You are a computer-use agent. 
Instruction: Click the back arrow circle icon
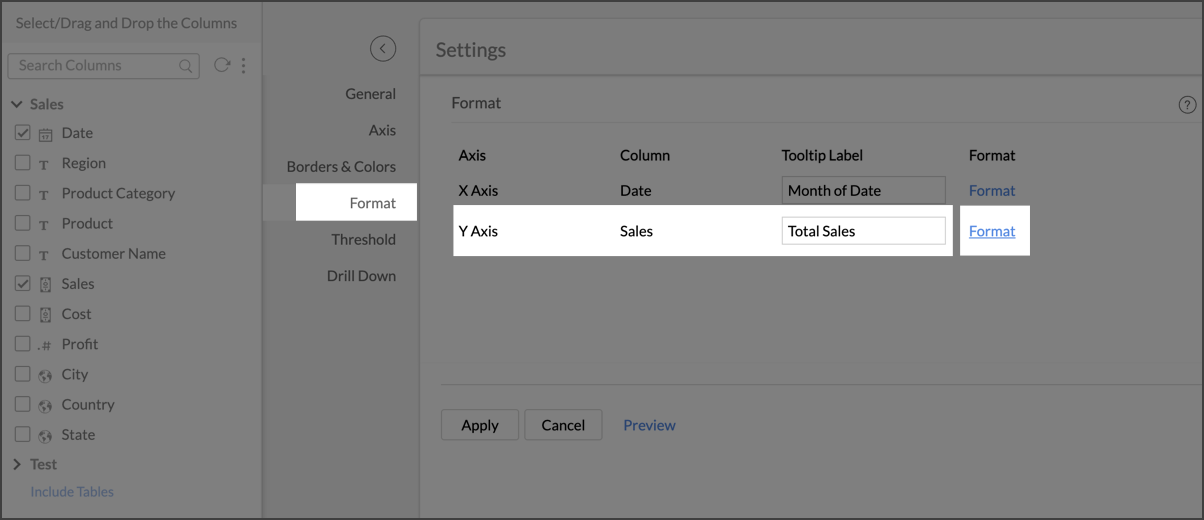[382, 48]
